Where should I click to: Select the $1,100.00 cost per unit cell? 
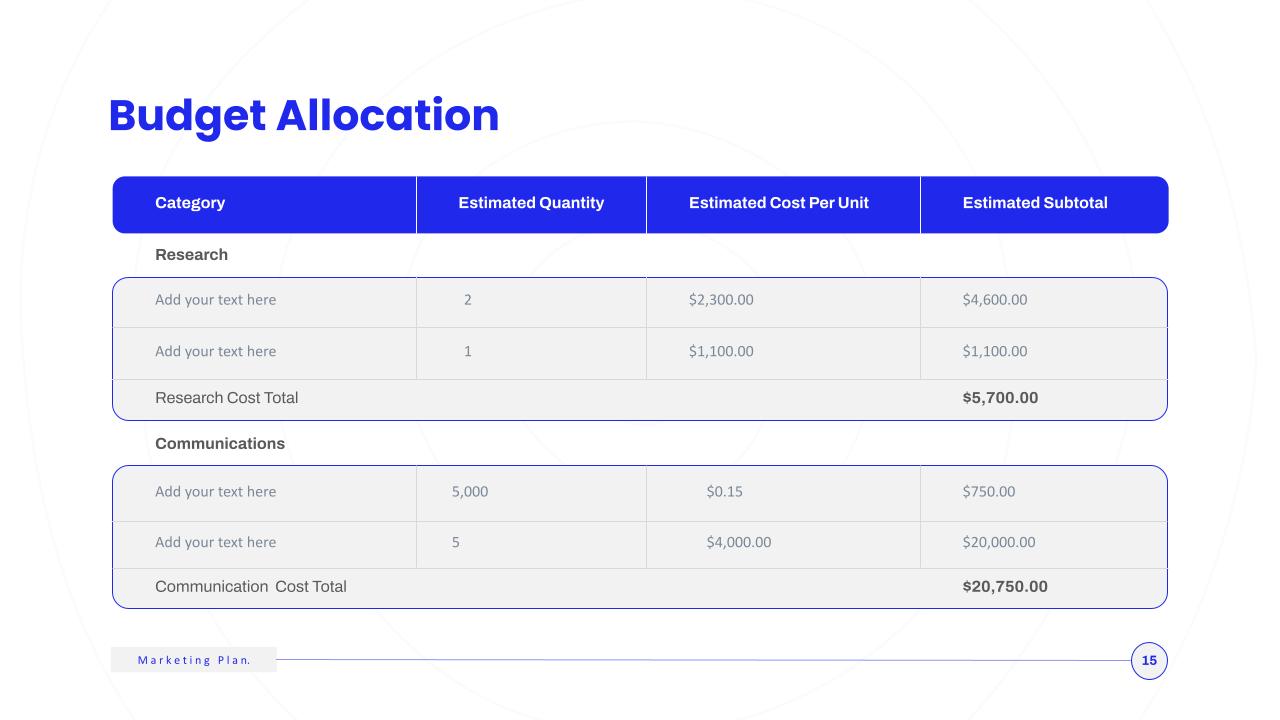[783, 353]
